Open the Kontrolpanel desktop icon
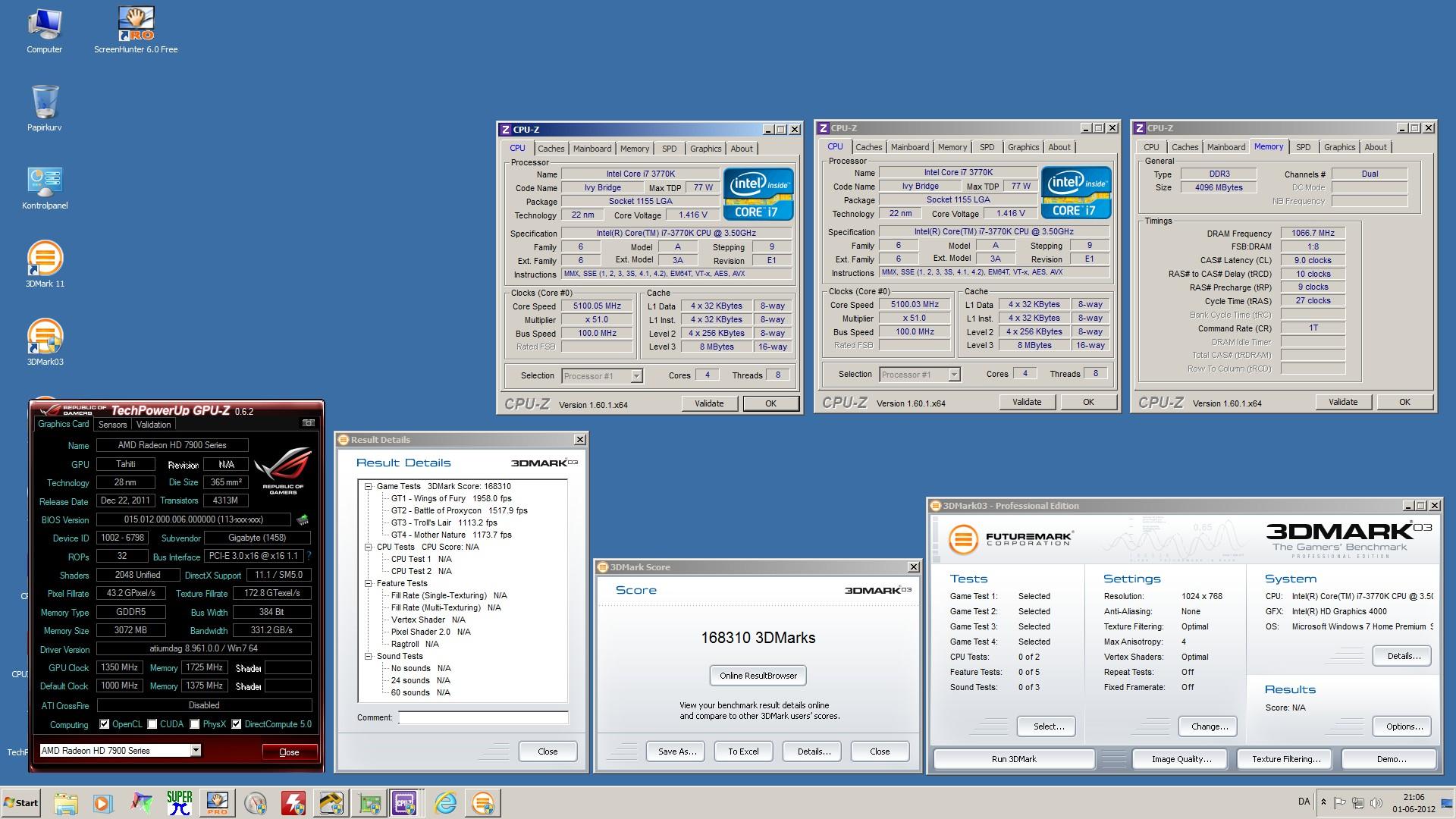The image size is (1456, 819). (x=45, y=187)
